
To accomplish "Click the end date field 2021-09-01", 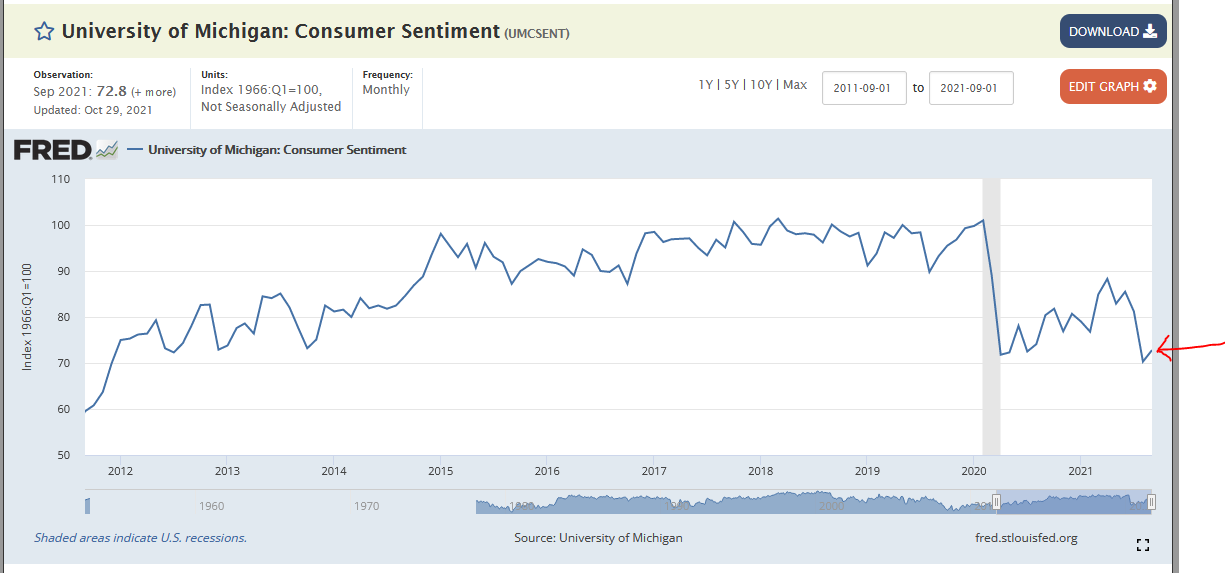I will [x=970, y=88].
